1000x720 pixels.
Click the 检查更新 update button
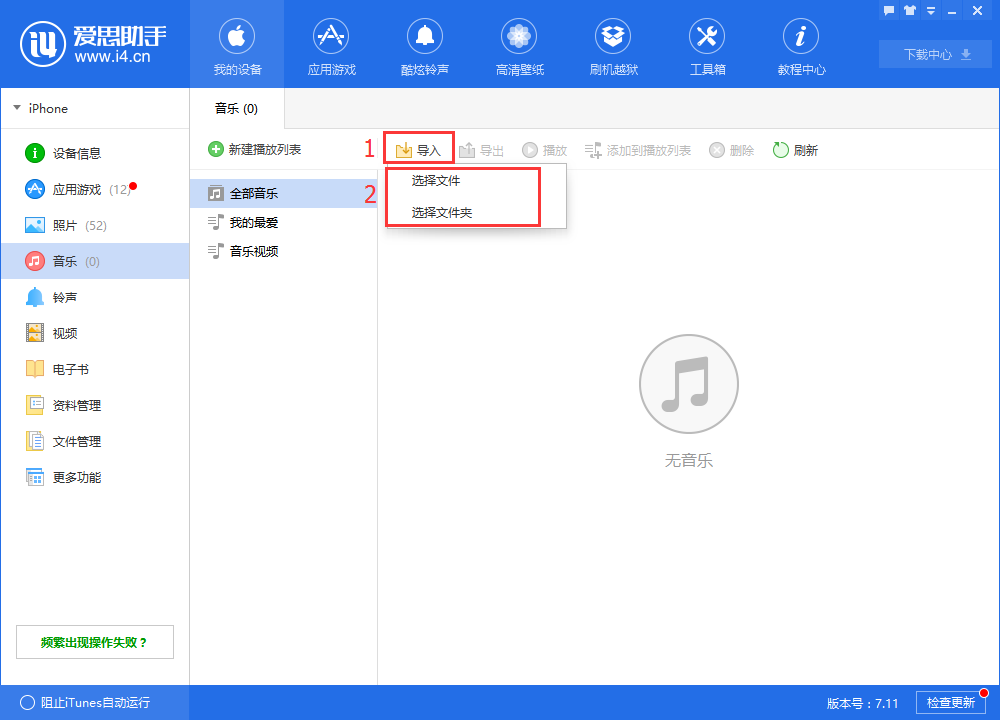click(x=951, y=702)
